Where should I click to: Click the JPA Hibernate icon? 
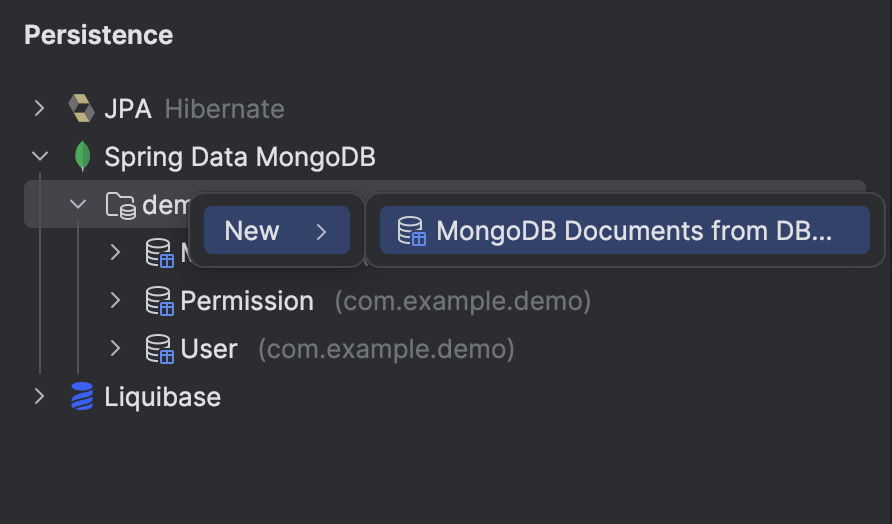point(81,108)
